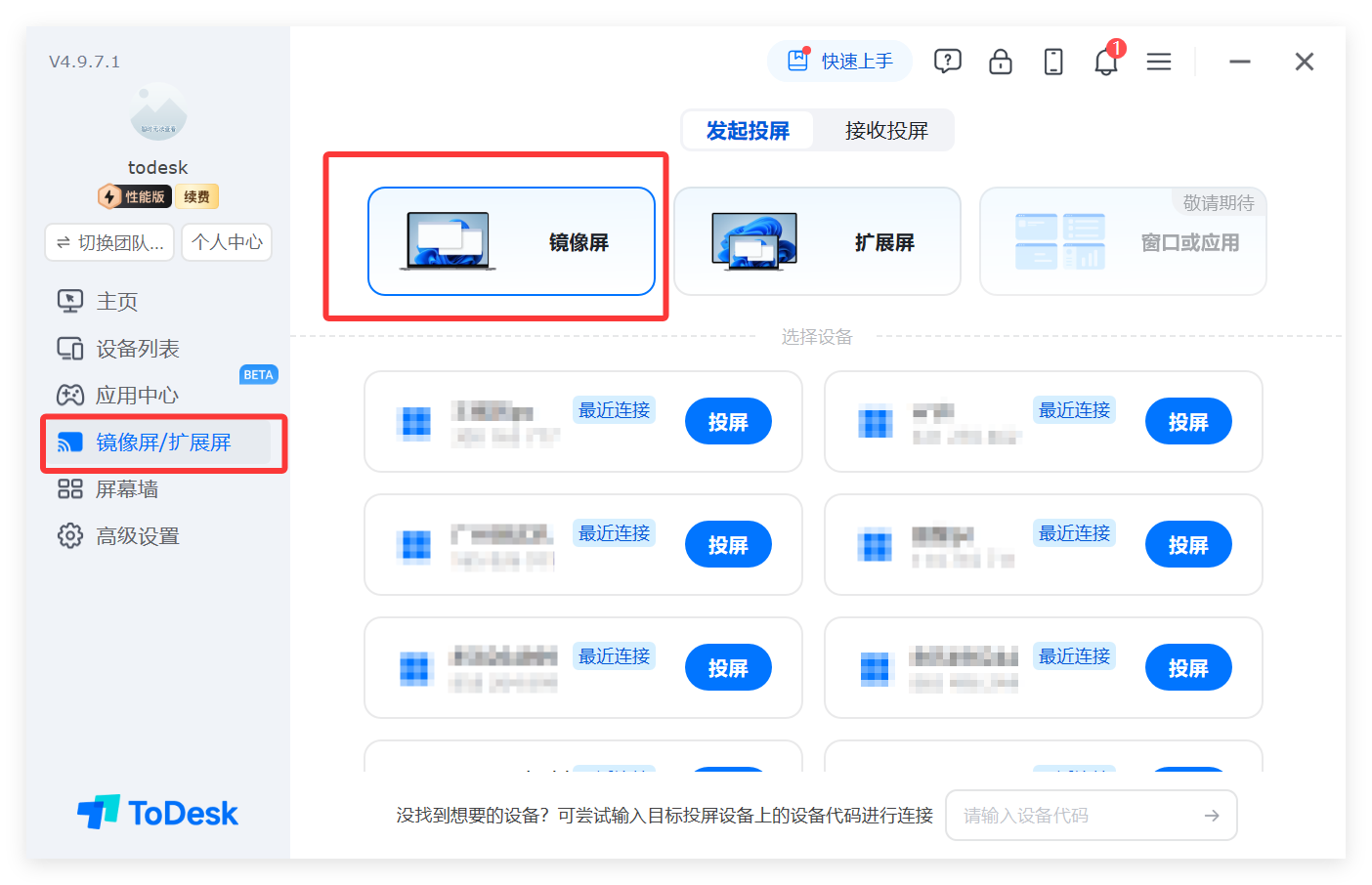Select the 扩展屏 extended screen card
1372x885 pixels.
coord(817,241)
